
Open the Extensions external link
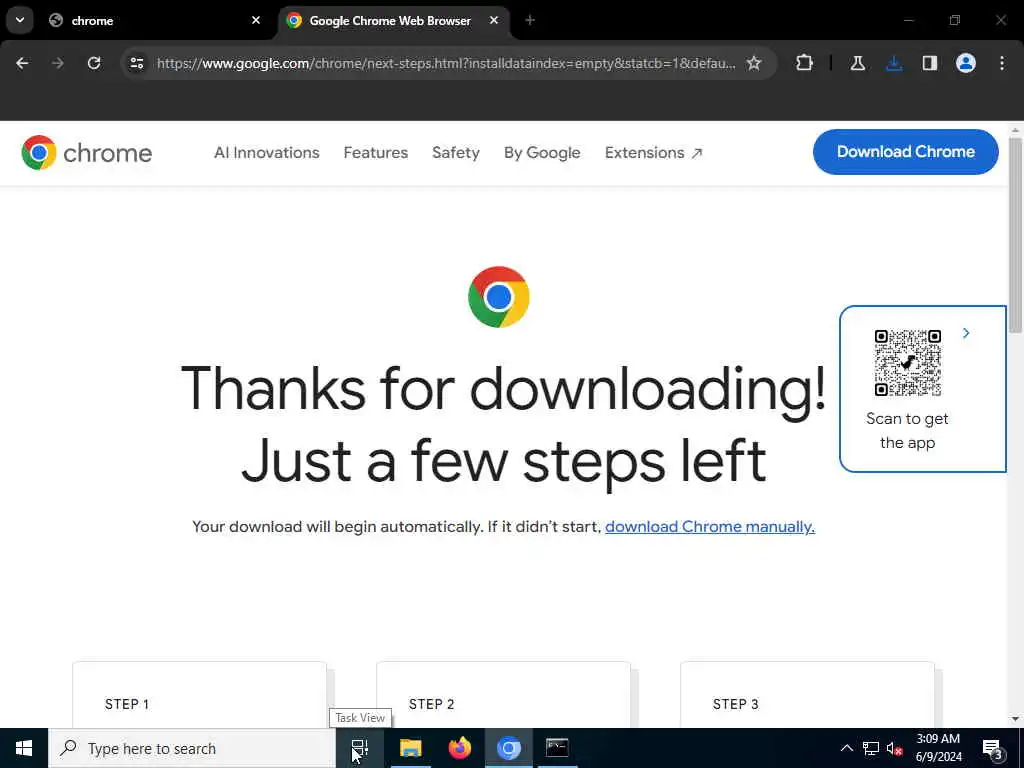click(653, 153)
